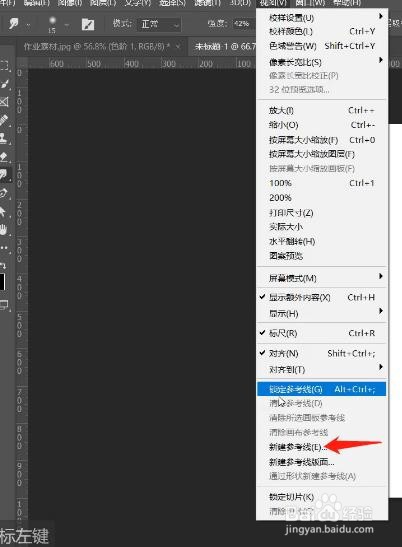
Task: Choose 新建参考线版面... menu item
Action: tap(321, 462)
